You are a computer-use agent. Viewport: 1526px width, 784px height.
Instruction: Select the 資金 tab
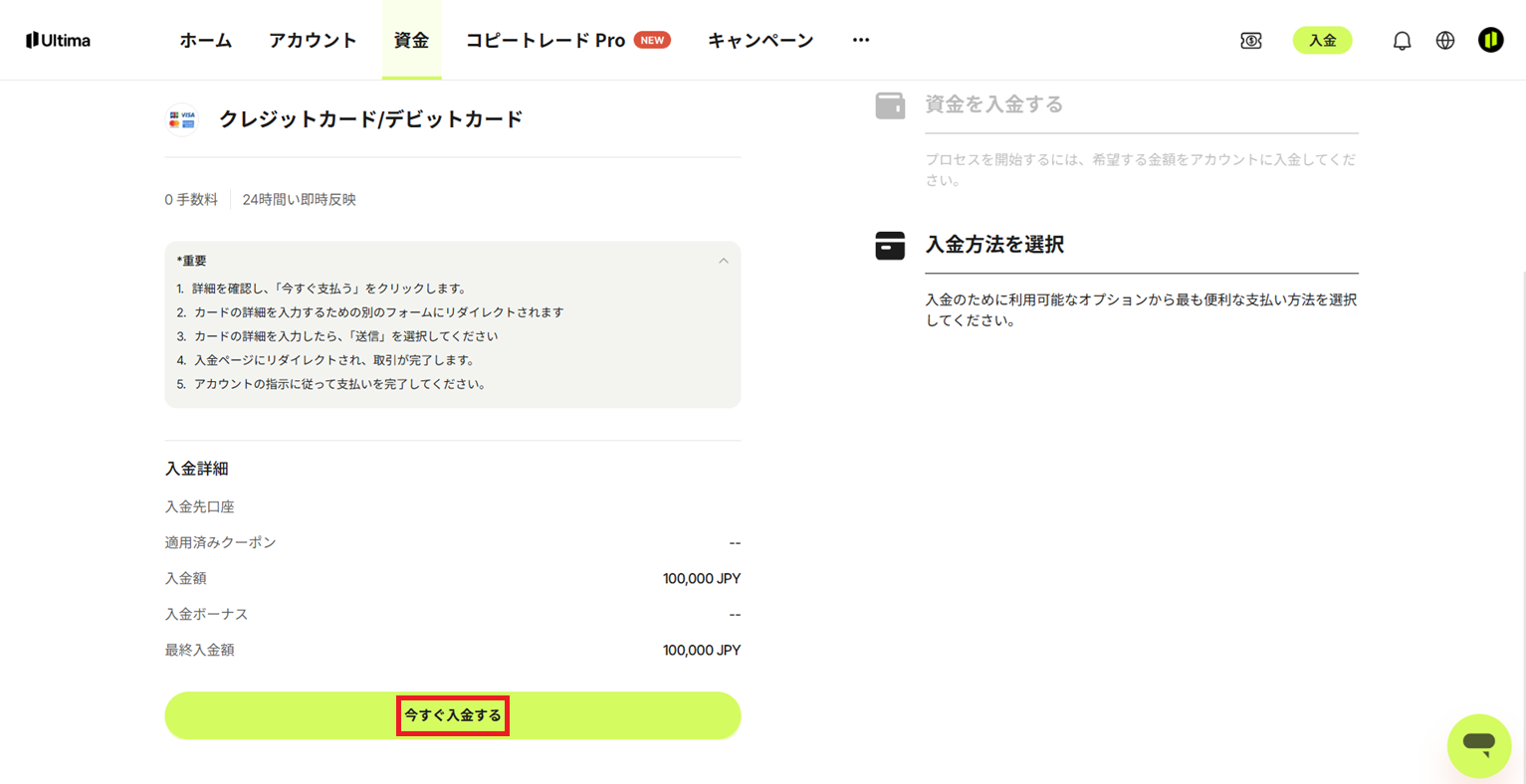click(x=411, y=40)
